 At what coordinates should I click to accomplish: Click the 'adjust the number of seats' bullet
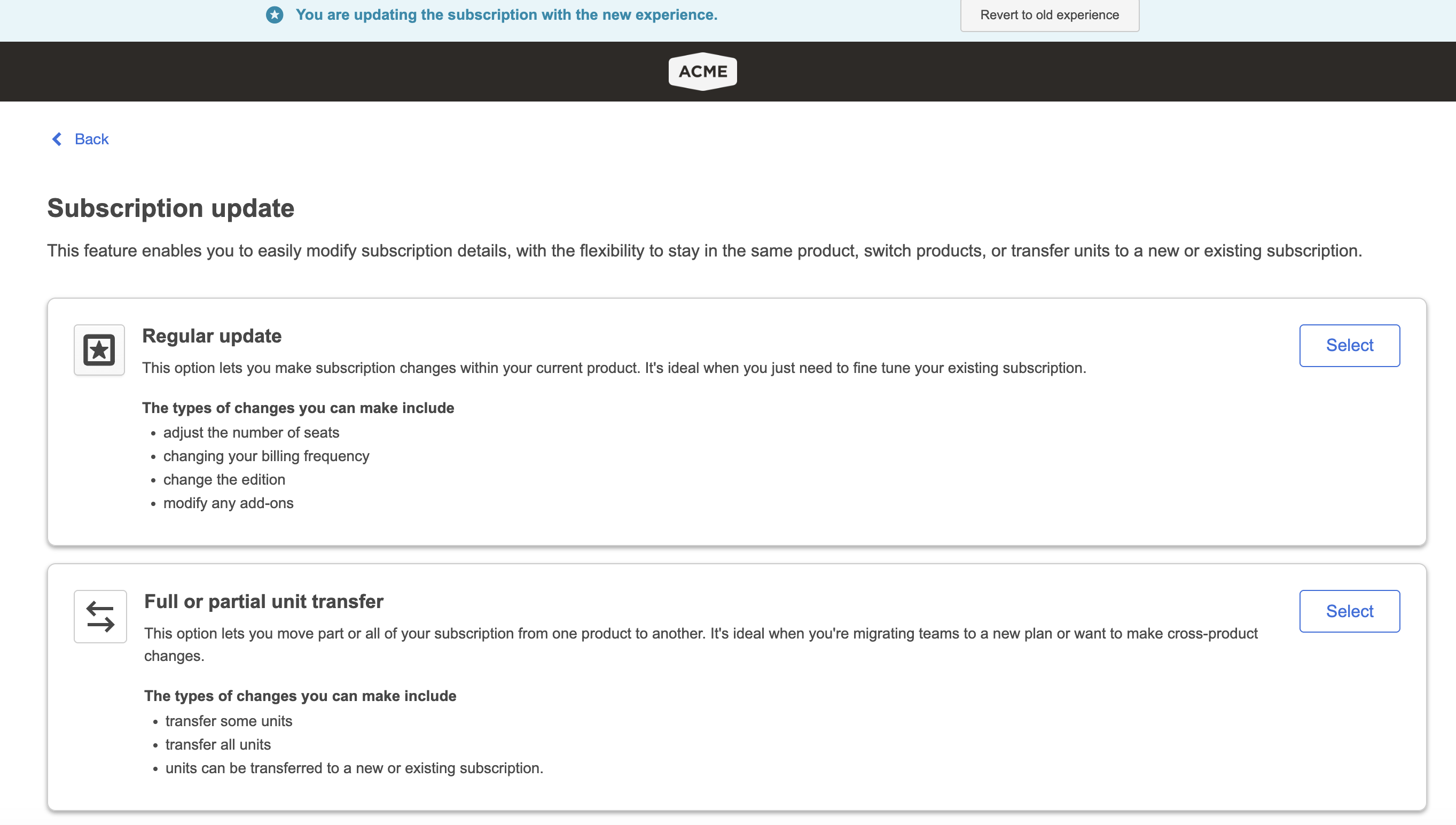[252, 433]
